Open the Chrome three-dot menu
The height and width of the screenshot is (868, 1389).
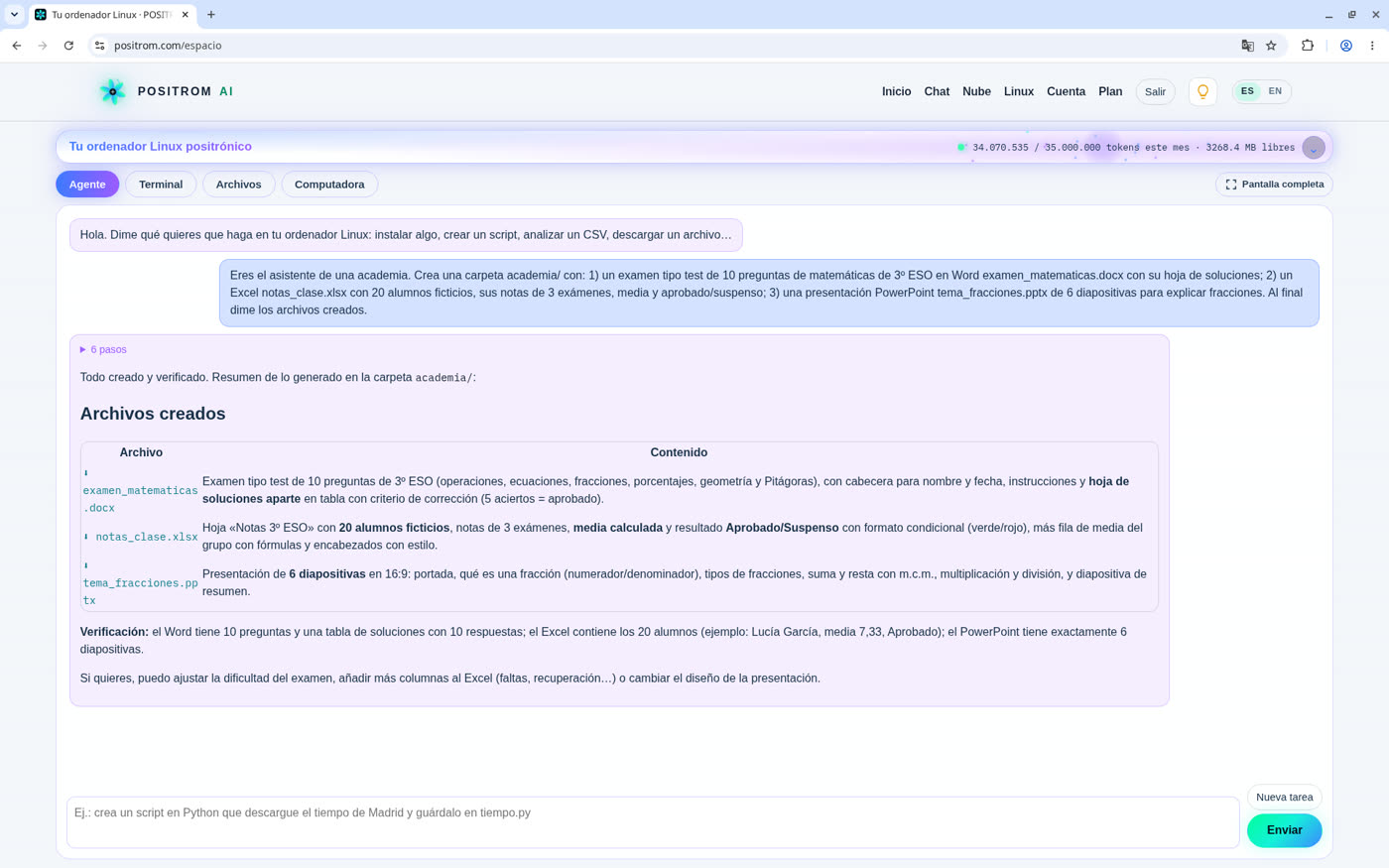pos(1372,46)
